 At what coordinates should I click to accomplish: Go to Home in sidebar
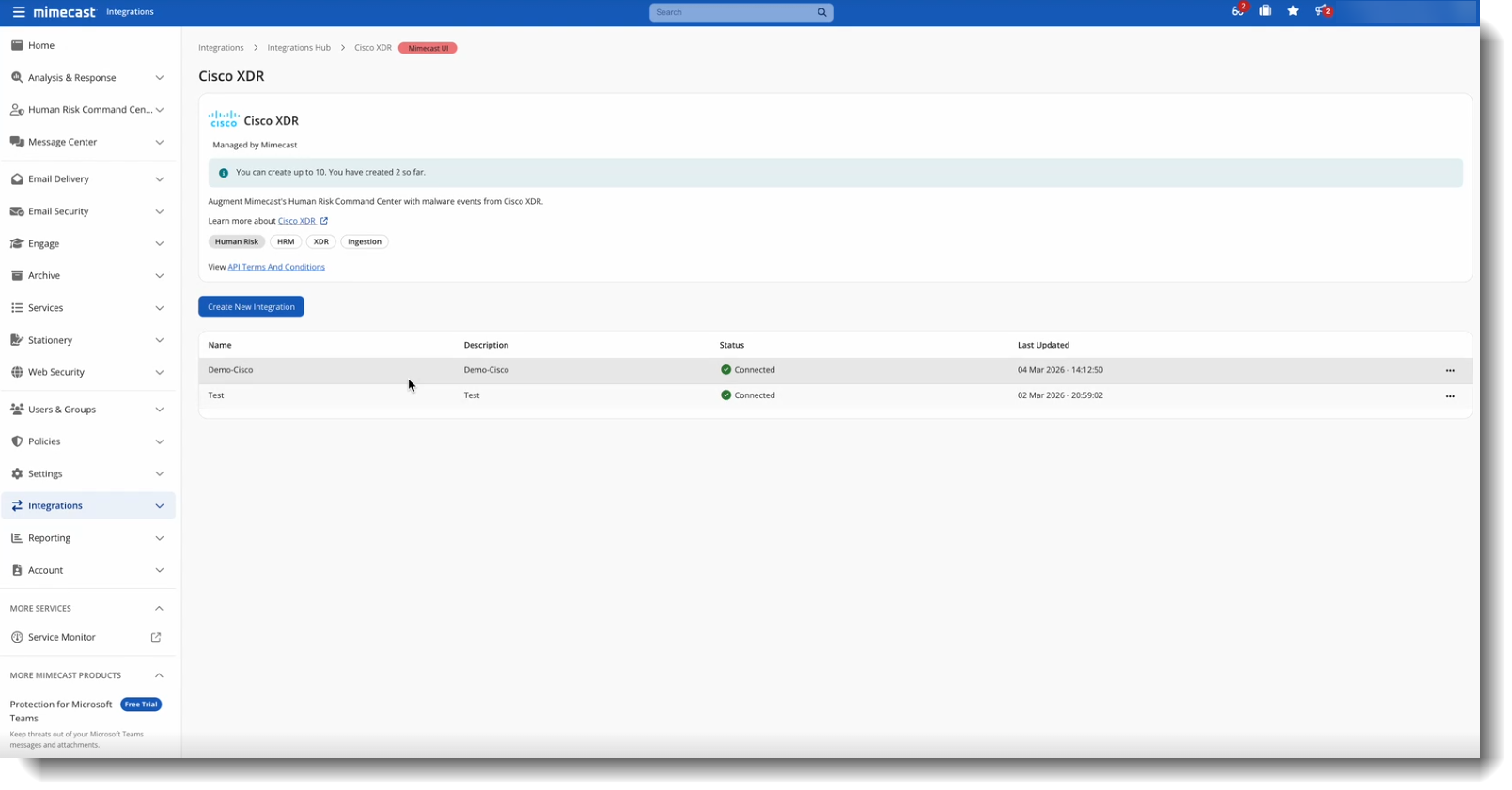pyautogui.click(x=41, y=45)
